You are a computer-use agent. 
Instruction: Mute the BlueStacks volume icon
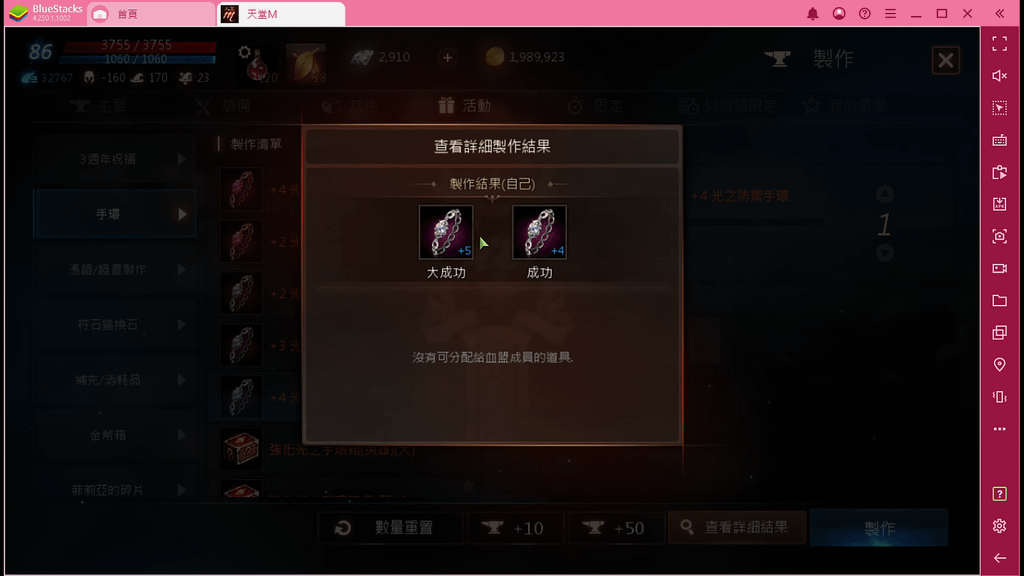click(x=999, y=76)
